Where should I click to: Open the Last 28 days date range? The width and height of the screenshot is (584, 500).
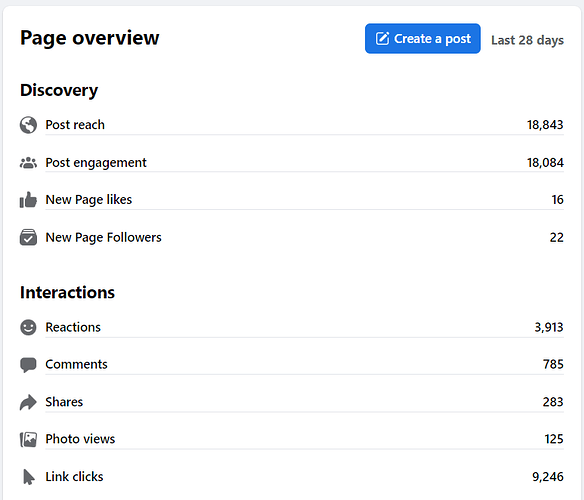click(x=527, y=40)
